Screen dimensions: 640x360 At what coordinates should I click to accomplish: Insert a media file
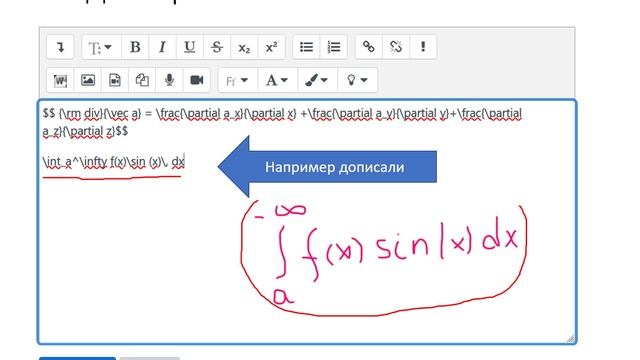(x=115, y=80)
